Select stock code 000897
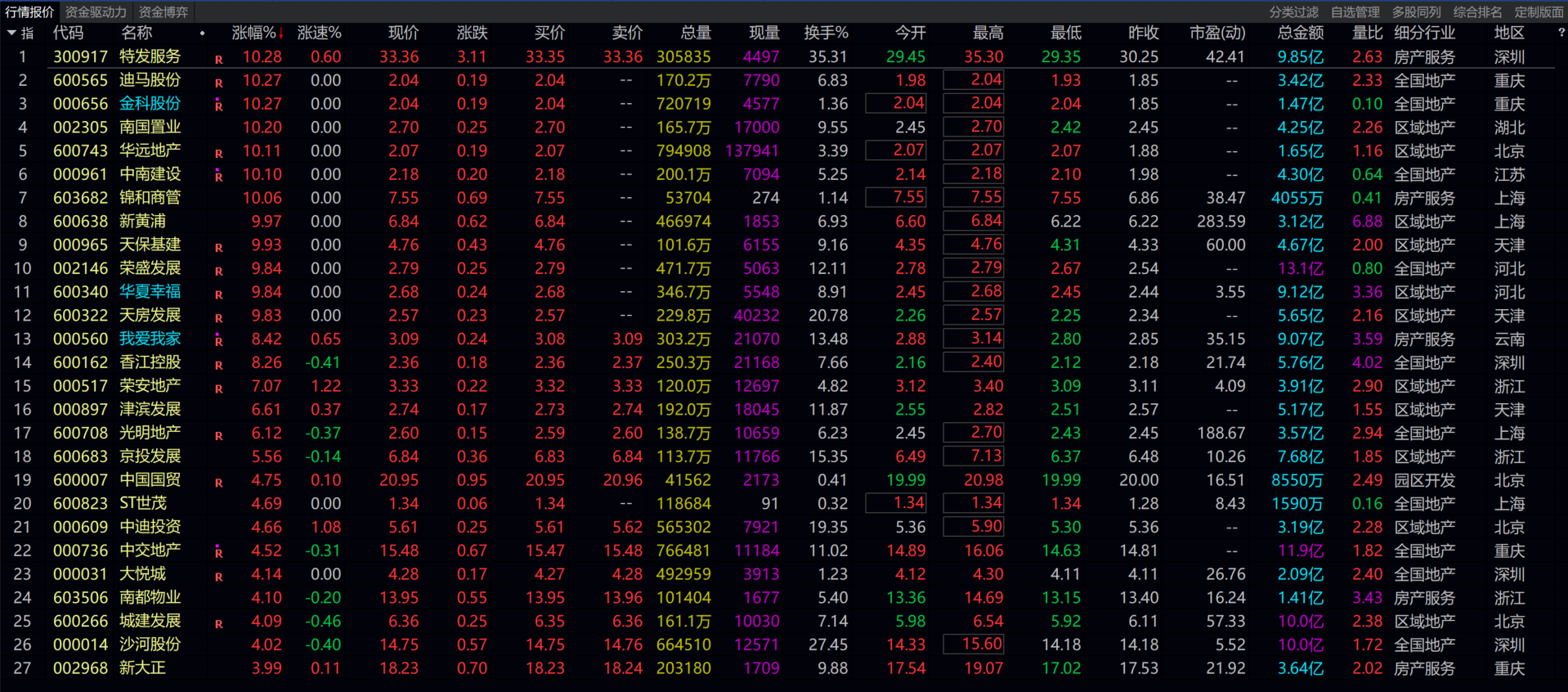The width and height of the screenshot is (1568, 692). point(80,410)
